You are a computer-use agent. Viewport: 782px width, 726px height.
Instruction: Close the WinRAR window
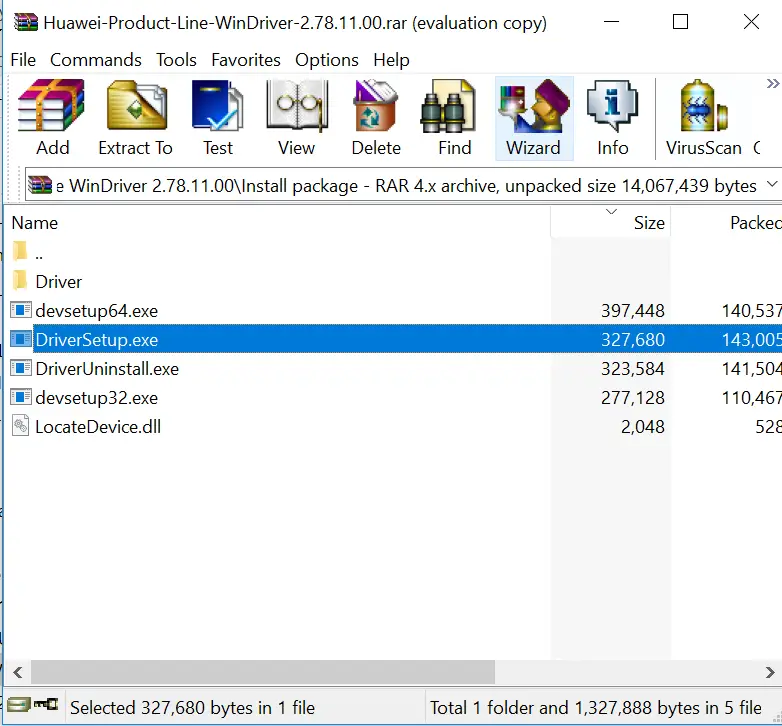751,22
